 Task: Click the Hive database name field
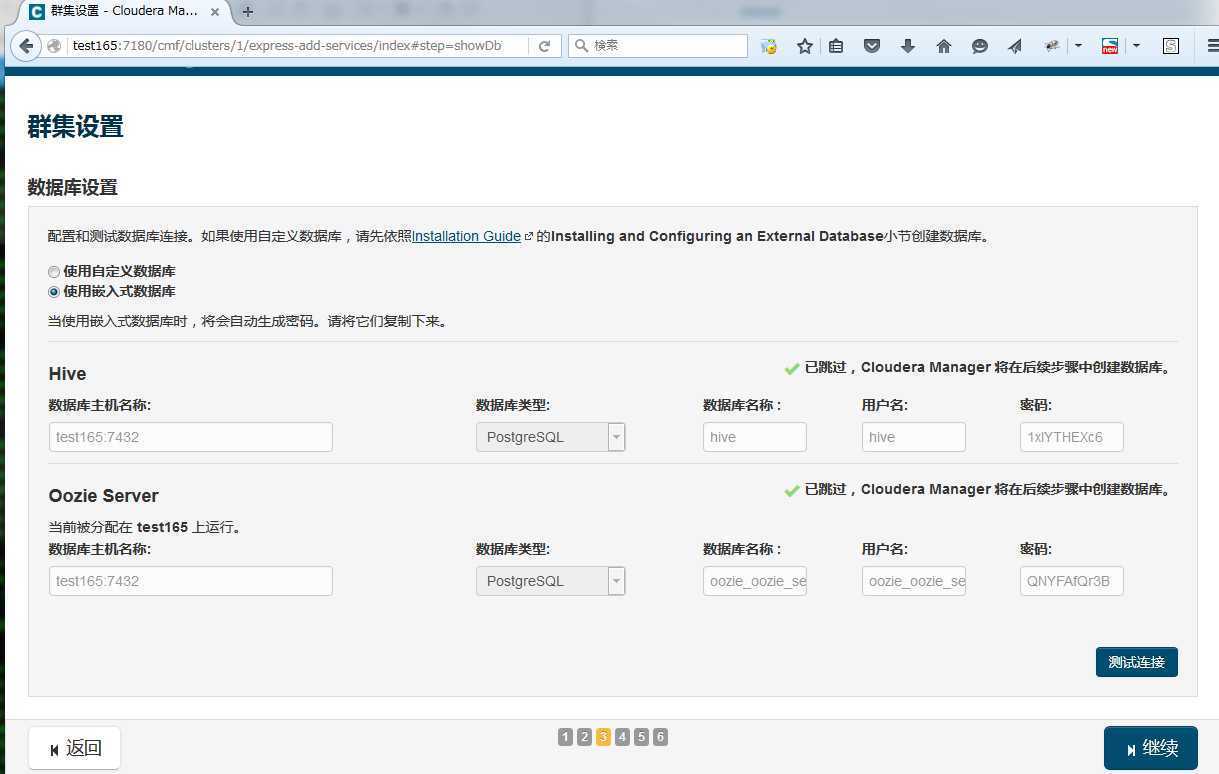pos(754,437)
